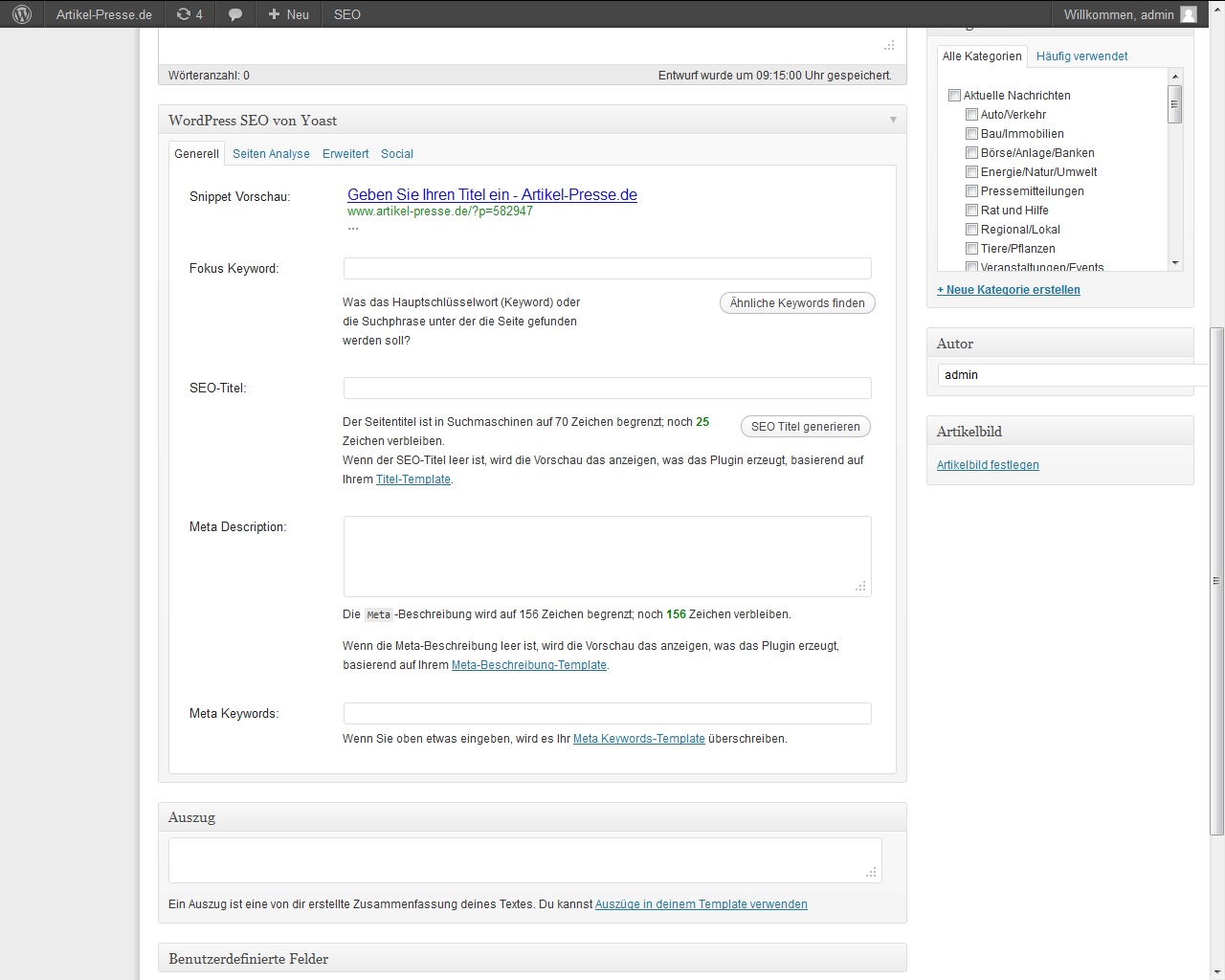
Task: Click the category list scroll down arrow
Action: (1175, 263)
